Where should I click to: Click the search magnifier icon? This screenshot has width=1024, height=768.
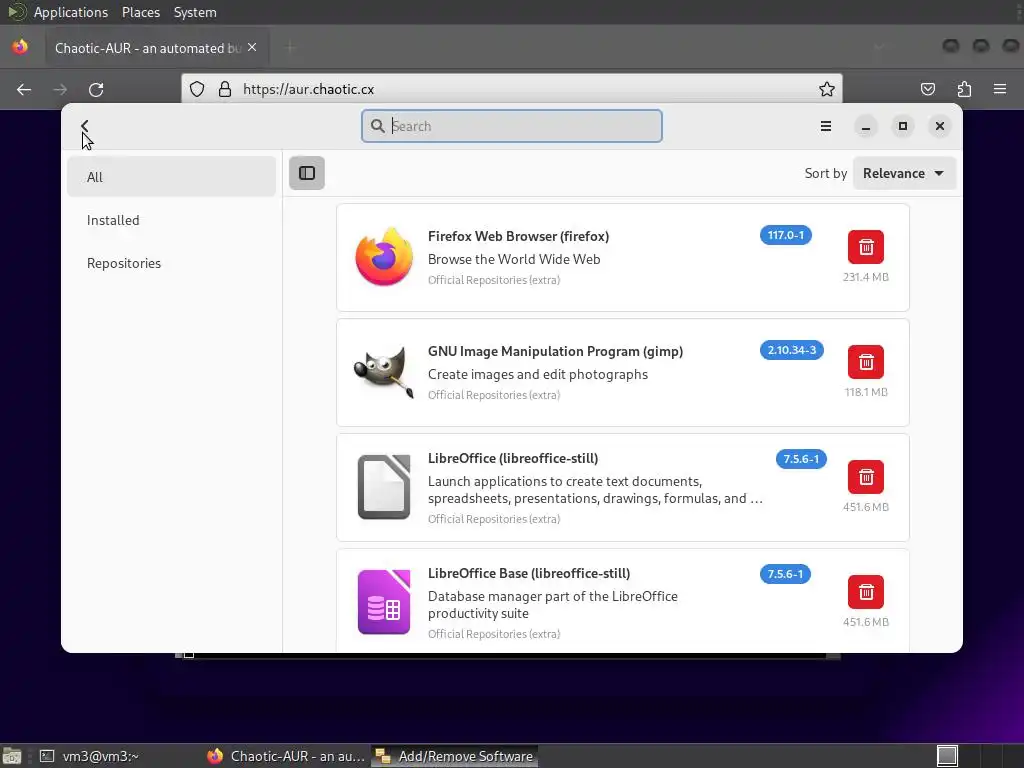tap(377, 126)
